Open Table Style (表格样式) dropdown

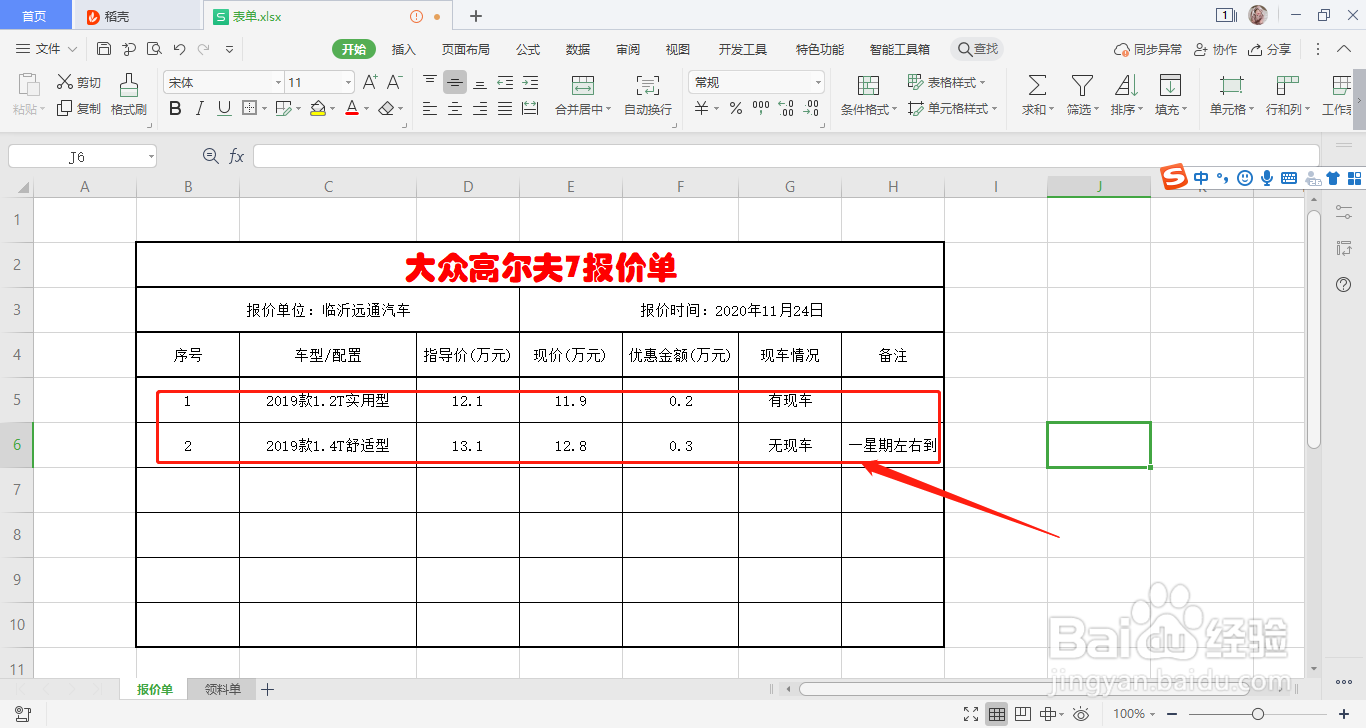[x=946, y=82]
